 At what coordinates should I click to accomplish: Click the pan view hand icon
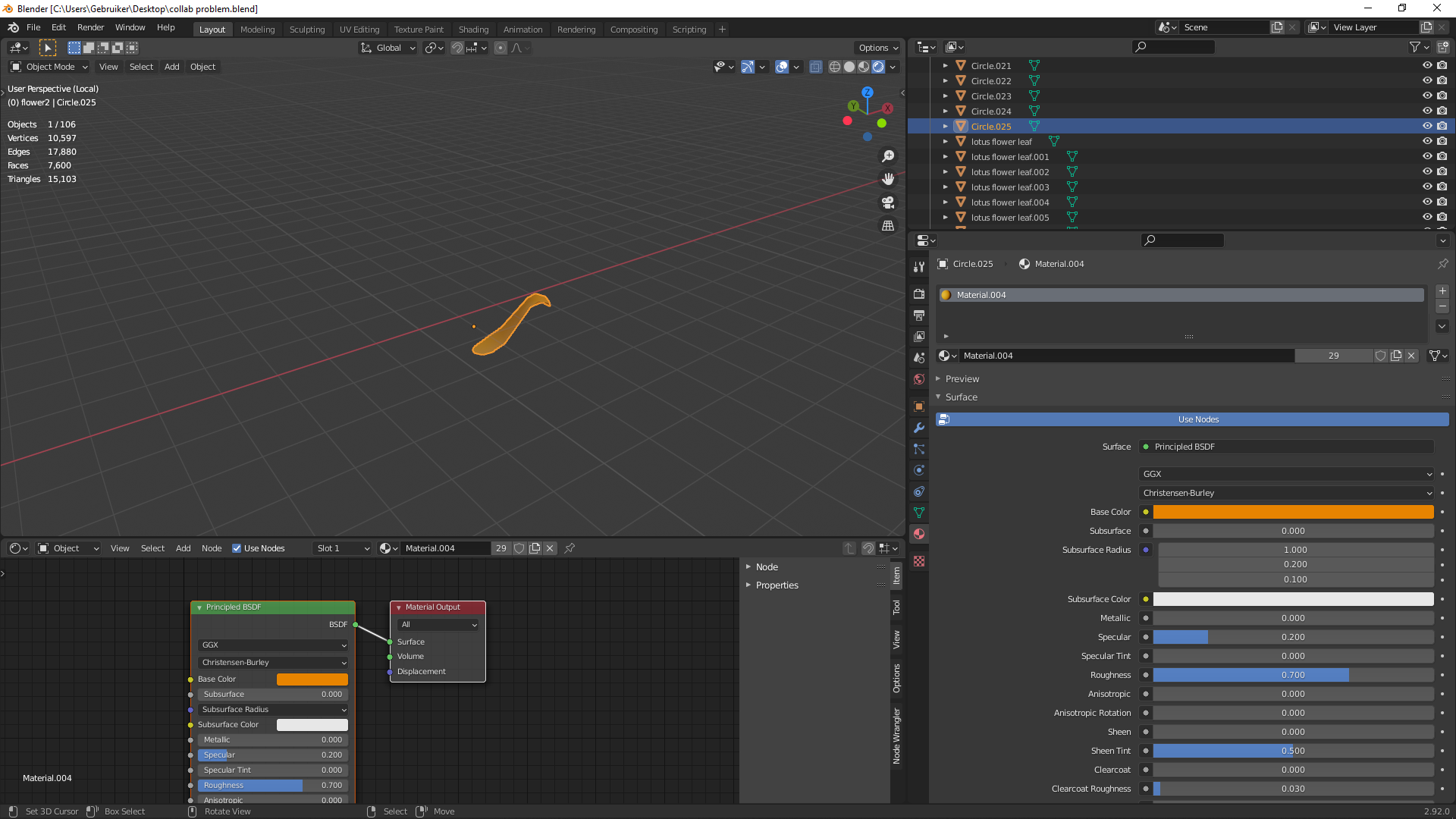coord(888,179)
